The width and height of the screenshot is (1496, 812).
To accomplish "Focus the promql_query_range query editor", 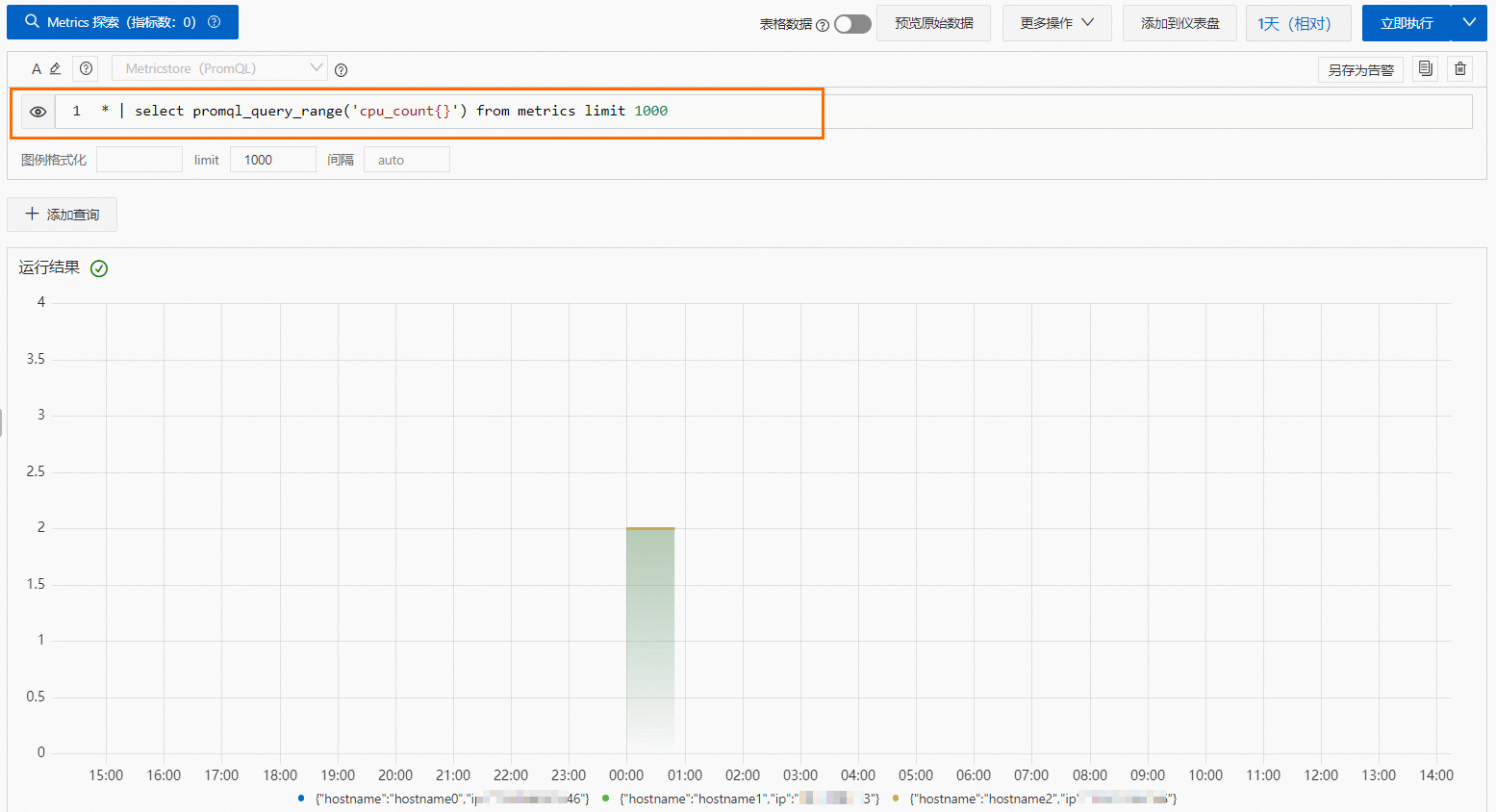I will [x=764, y=112].
